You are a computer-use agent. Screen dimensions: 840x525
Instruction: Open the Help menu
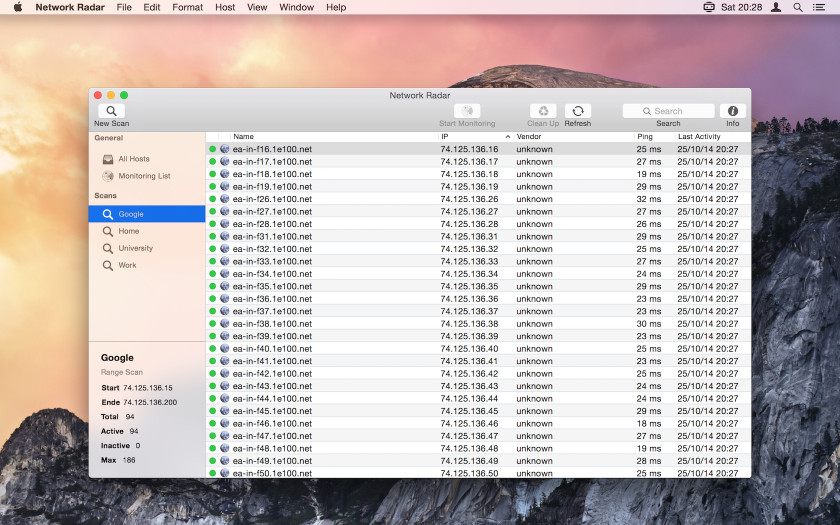(x=336, y=7)
